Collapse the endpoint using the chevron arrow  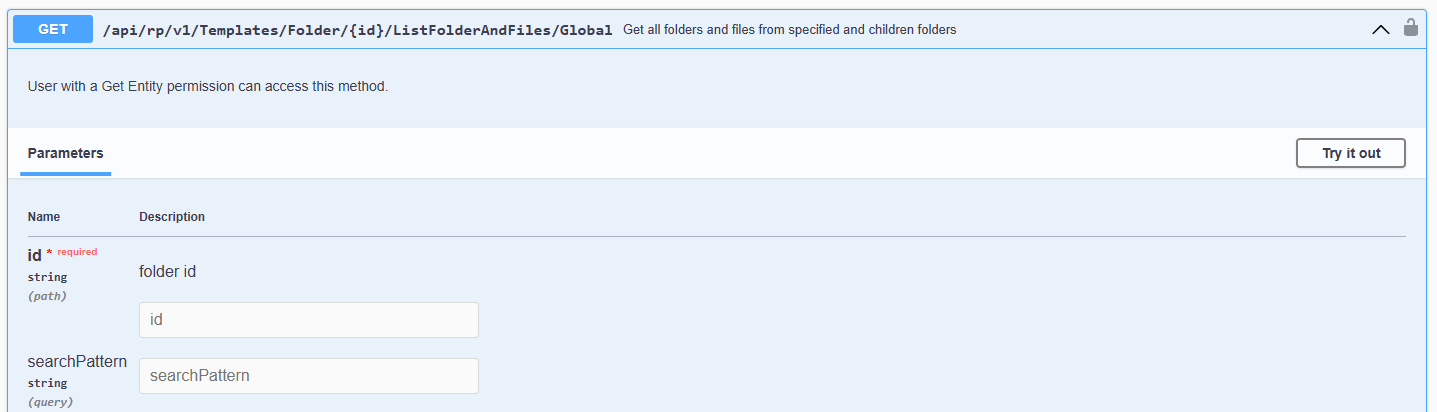click(1381, 30)
